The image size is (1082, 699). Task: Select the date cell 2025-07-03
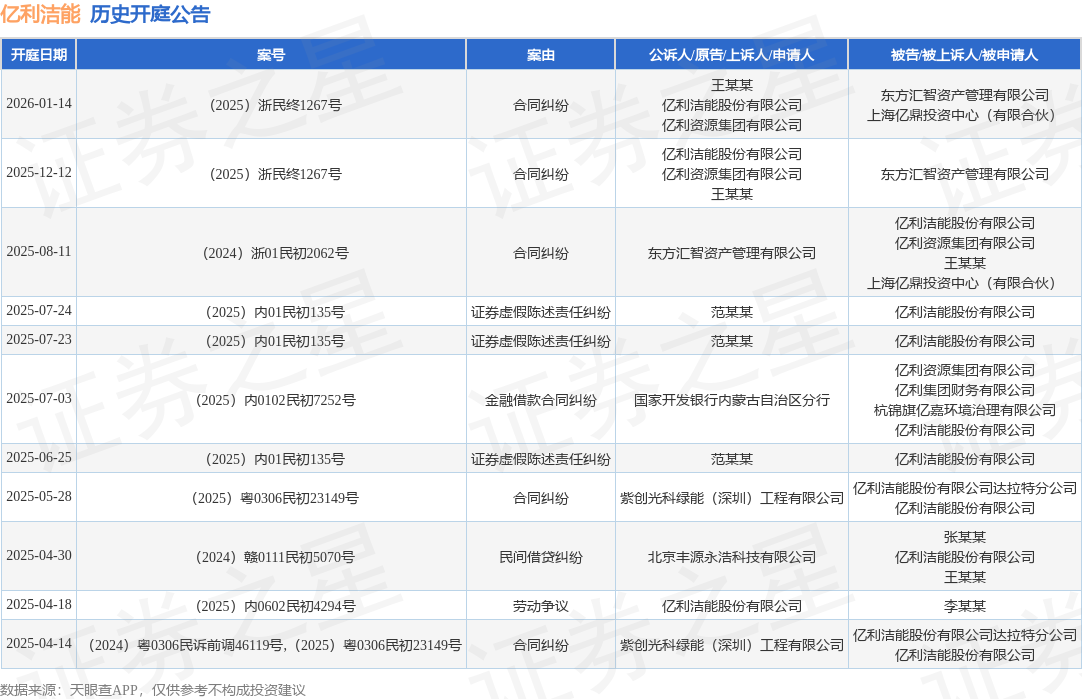pyautogui.click(x=39, y=399)
